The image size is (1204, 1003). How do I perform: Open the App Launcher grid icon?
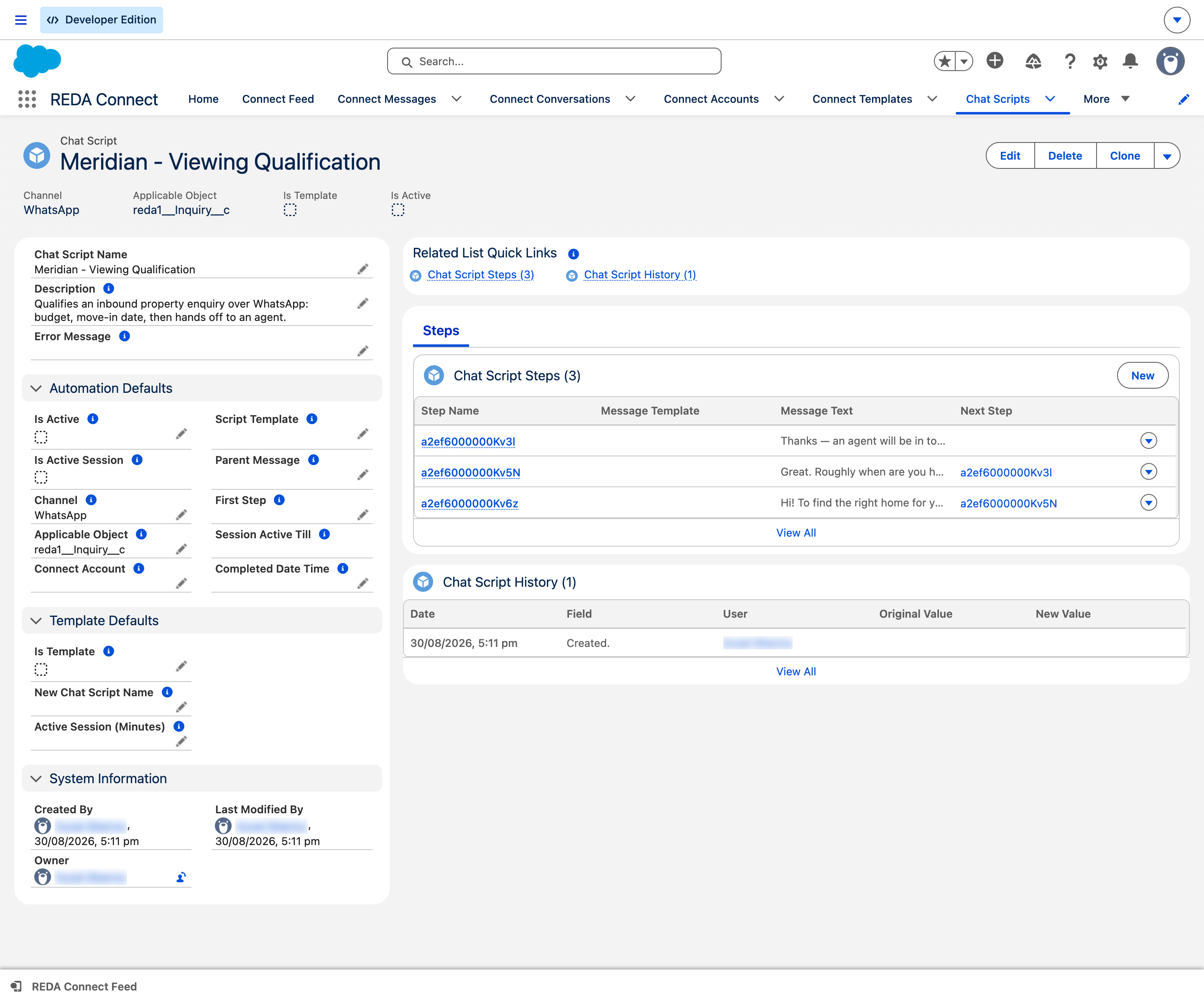27,99
